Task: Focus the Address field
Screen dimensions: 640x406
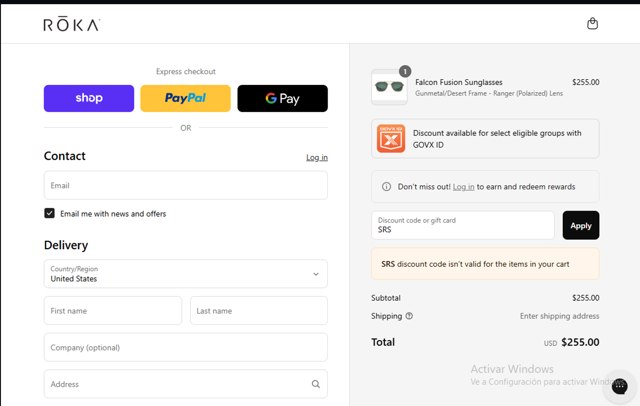Action: click(x=186, y=384)
